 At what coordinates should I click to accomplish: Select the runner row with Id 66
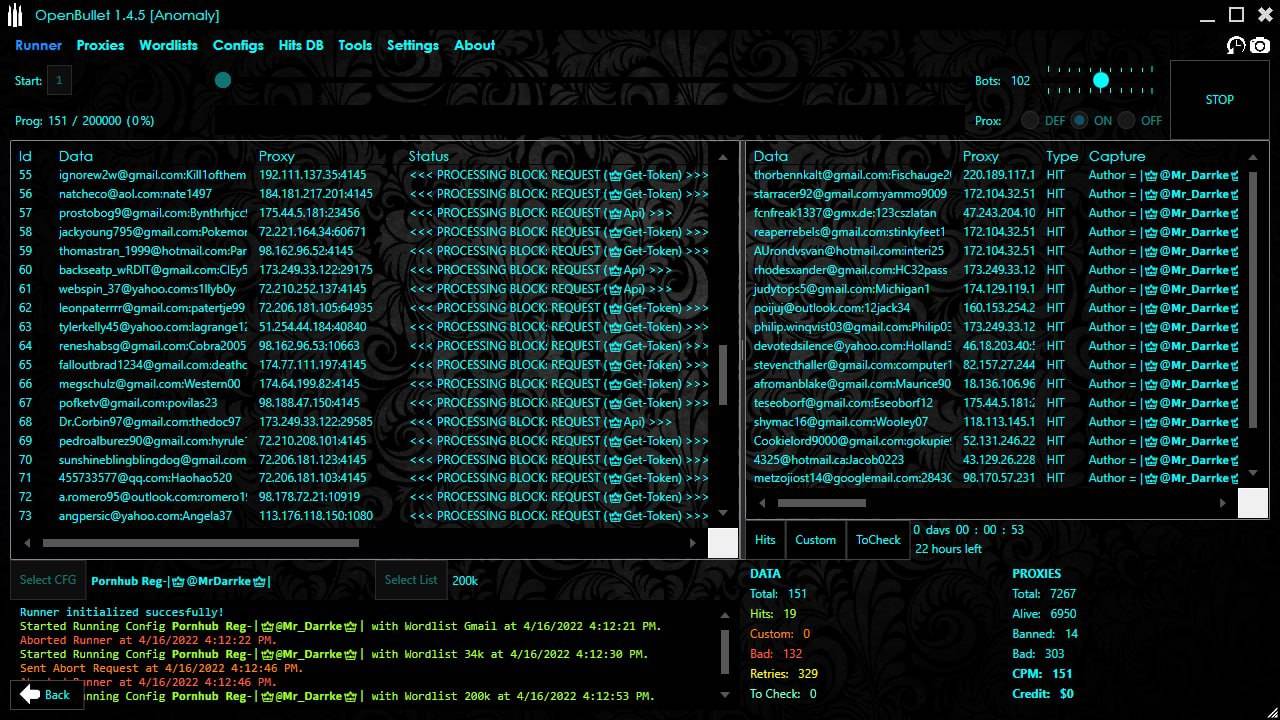click(x=364, y=384)
